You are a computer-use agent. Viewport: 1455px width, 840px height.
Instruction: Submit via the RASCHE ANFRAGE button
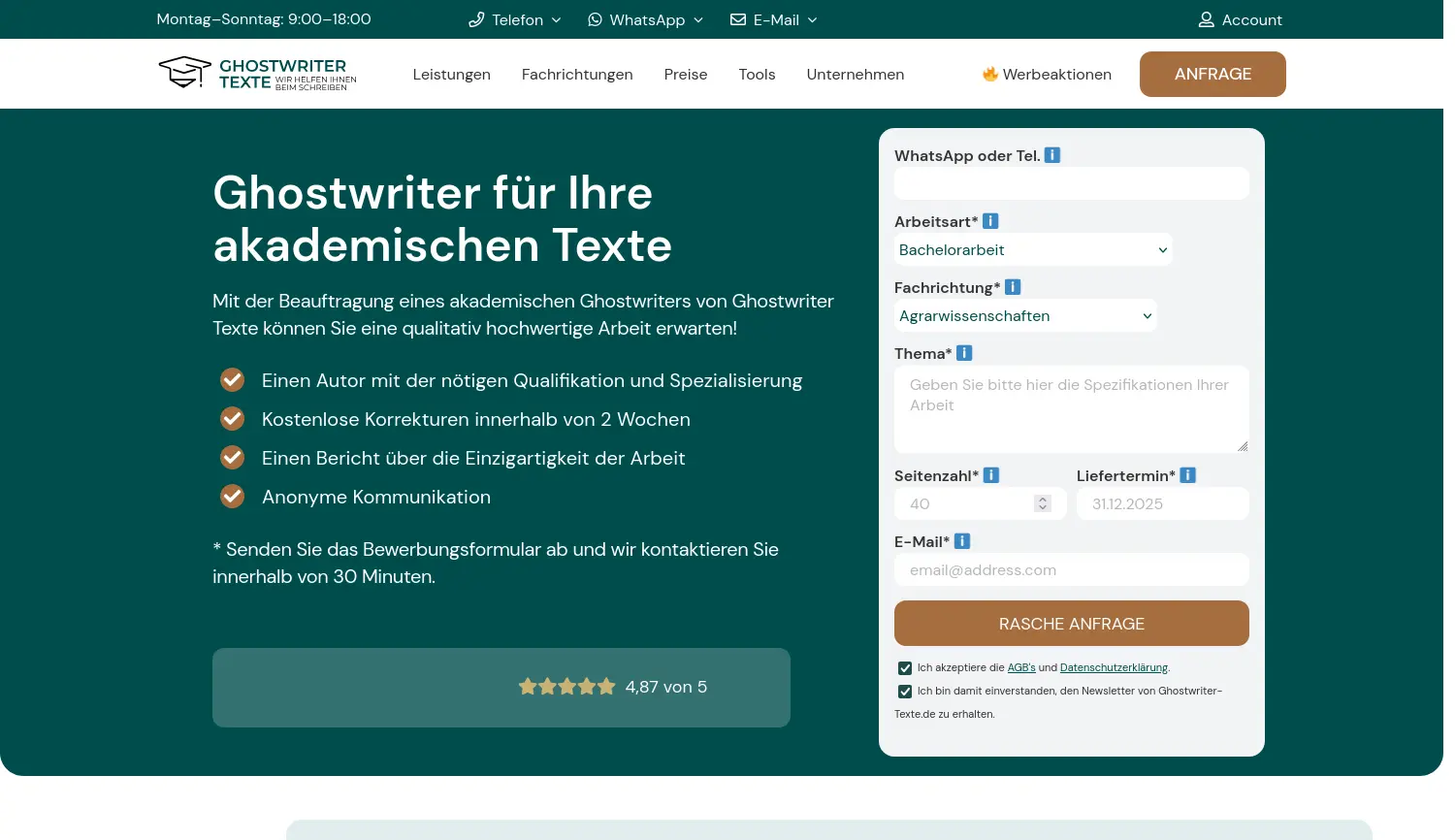(x=1071, y=623)
